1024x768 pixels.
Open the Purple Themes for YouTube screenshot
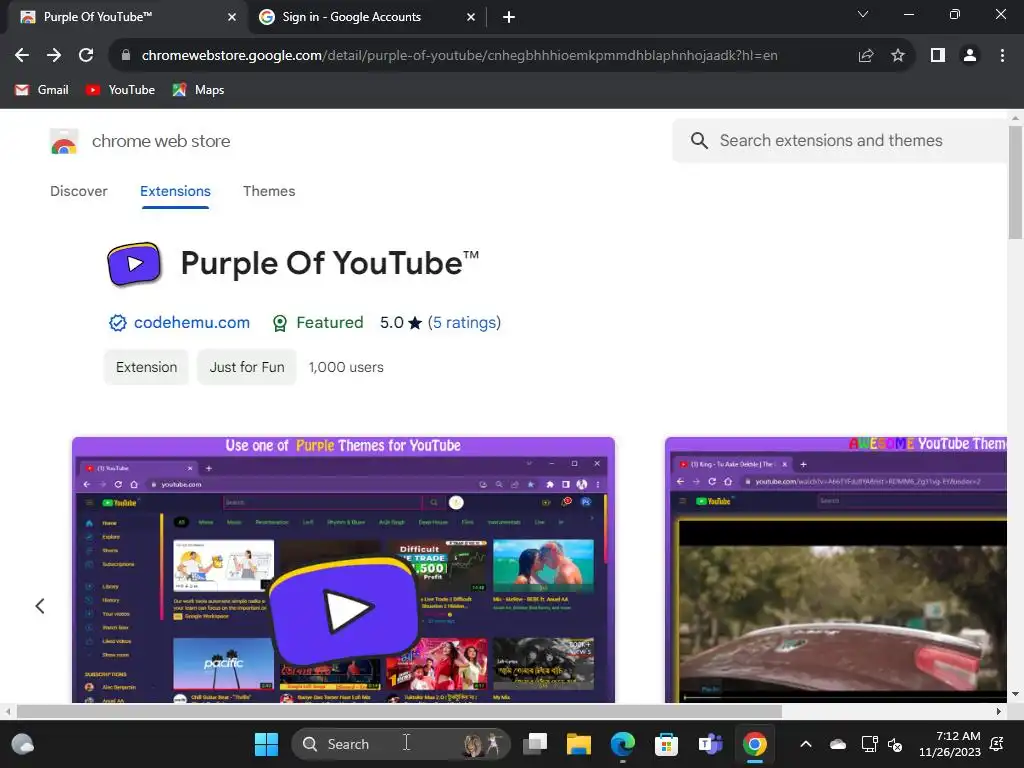pos(344,570)
